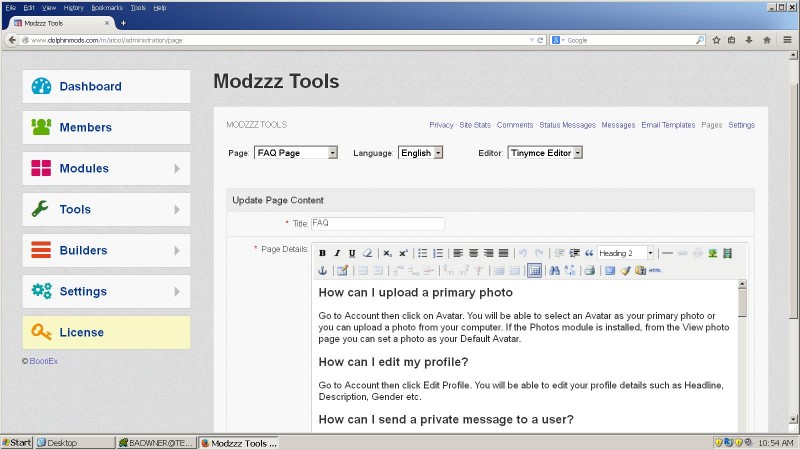Click the insert image icon
This screenshot has width=800, height=450.
click(713, 253)
